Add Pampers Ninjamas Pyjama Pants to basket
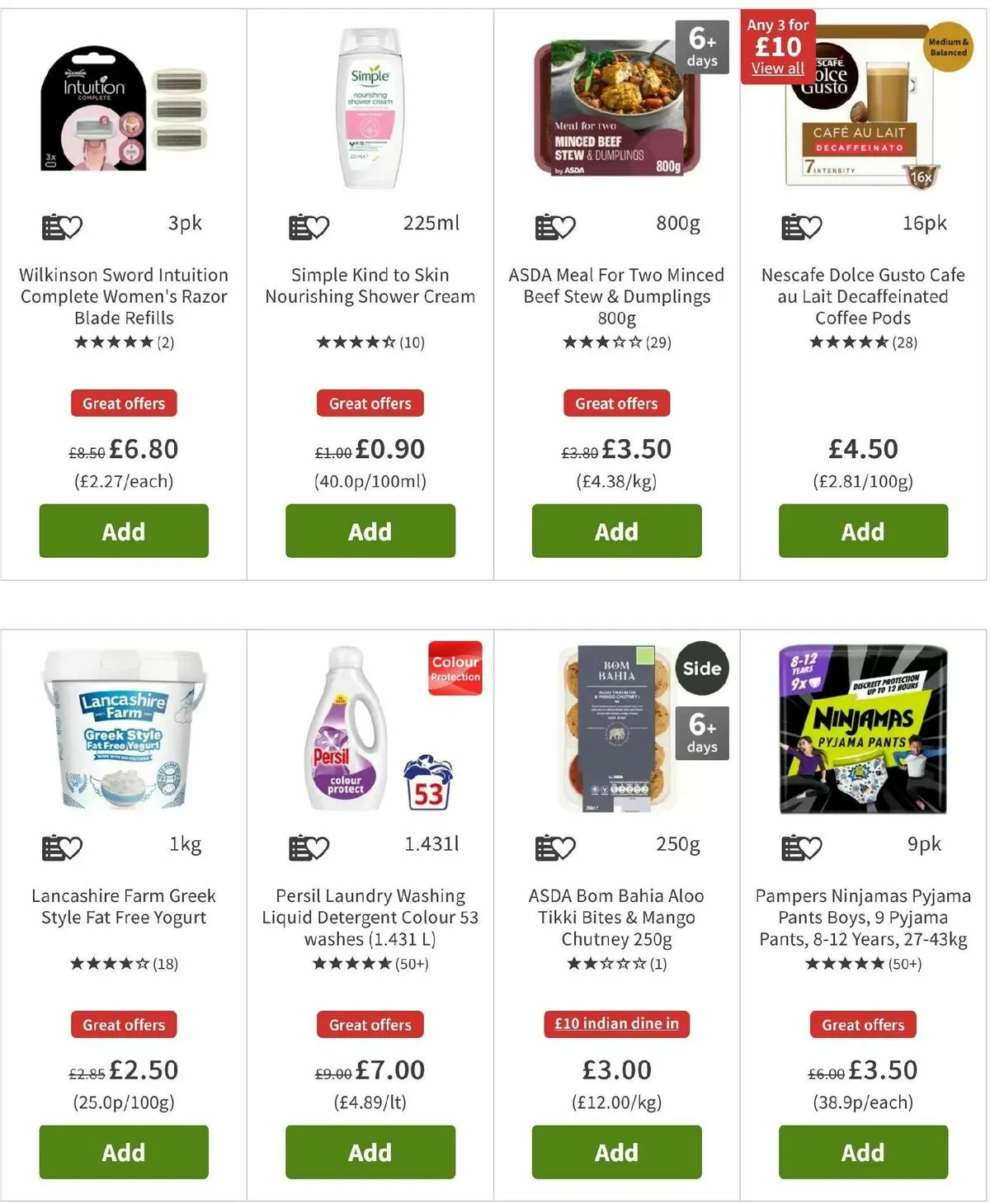 coord(863,1152)
